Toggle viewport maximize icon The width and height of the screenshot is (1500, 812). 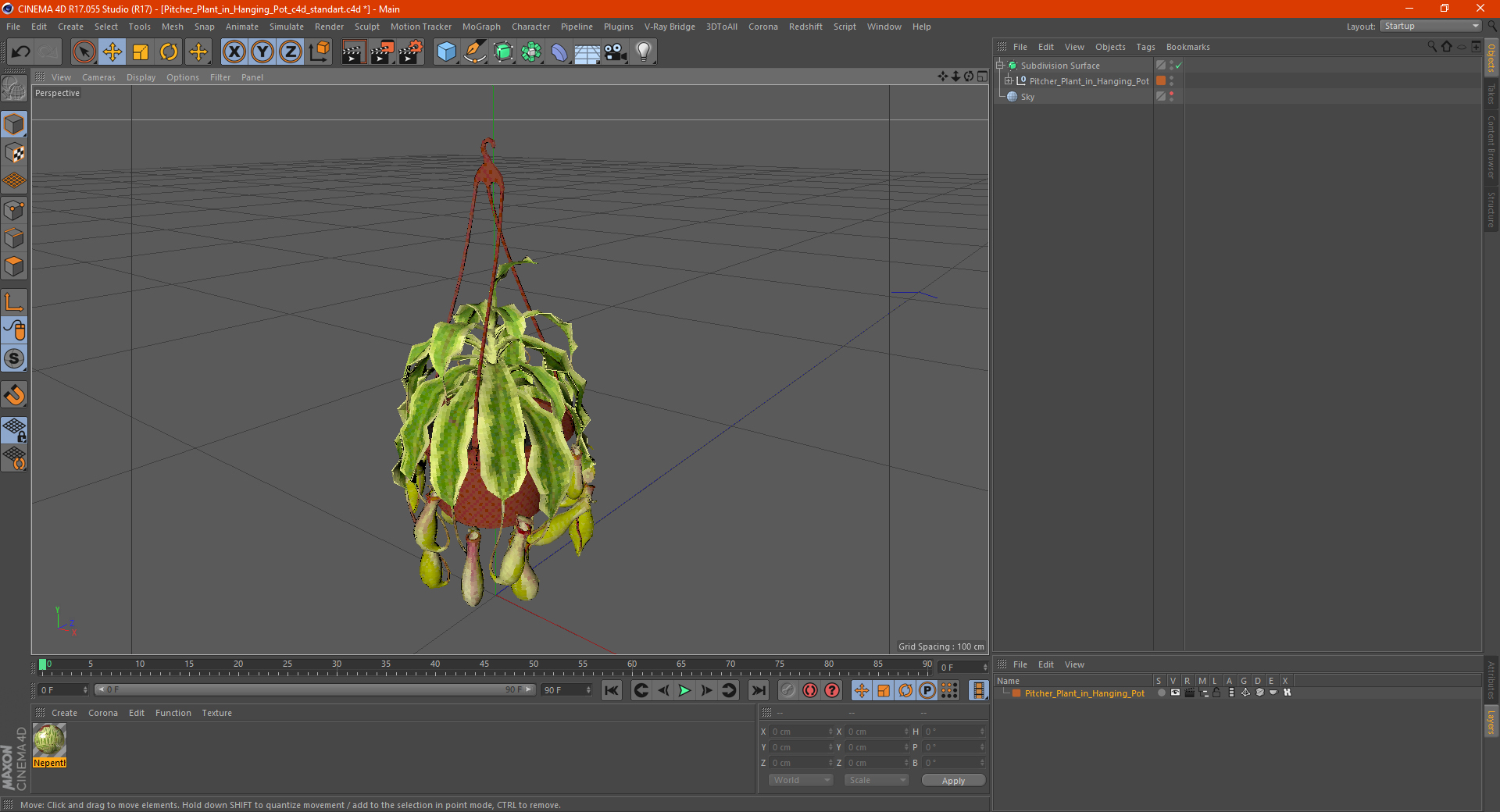click(982, 77)
